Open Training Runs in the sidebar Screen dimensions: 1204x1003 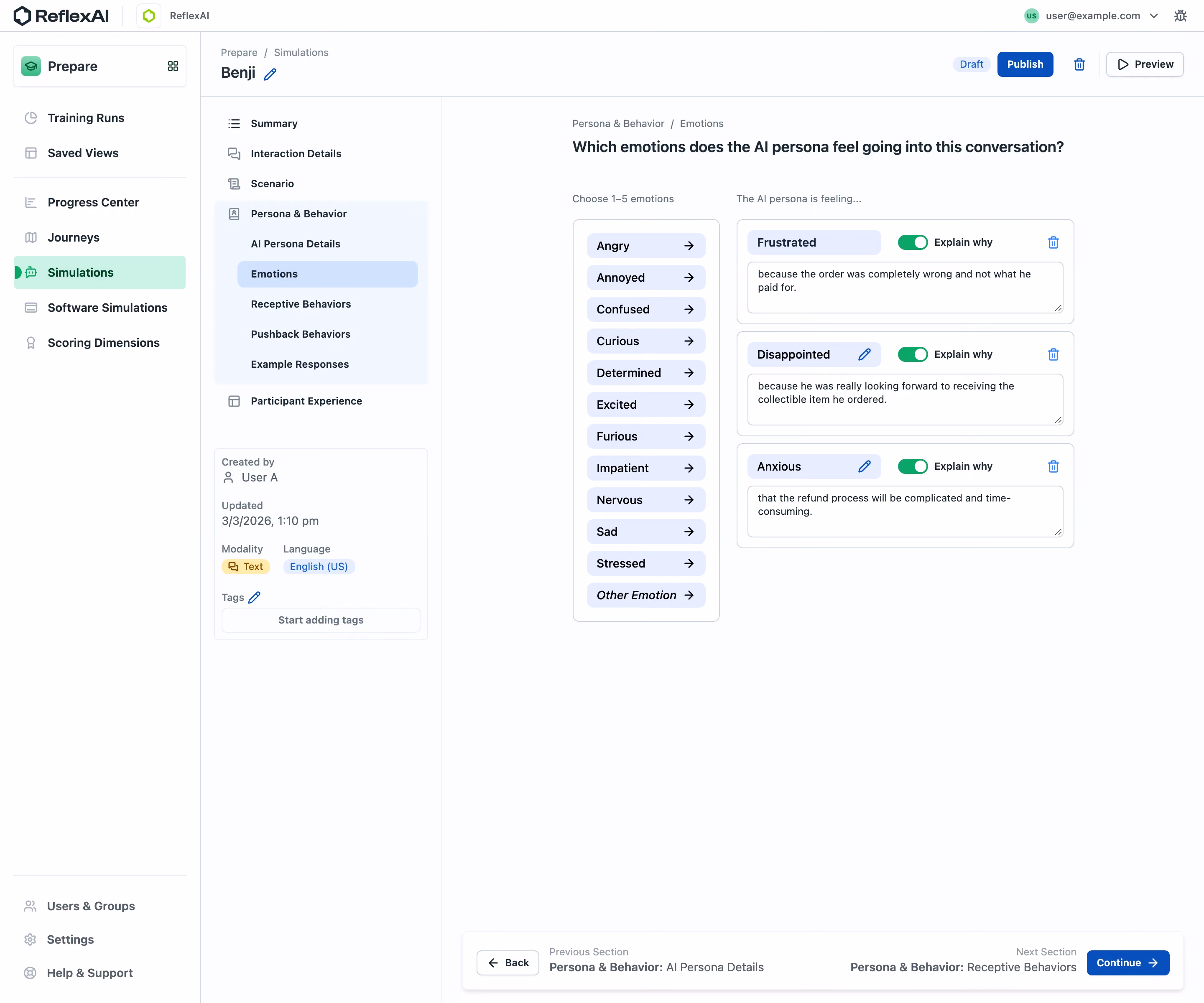click(x=100, y=117)
